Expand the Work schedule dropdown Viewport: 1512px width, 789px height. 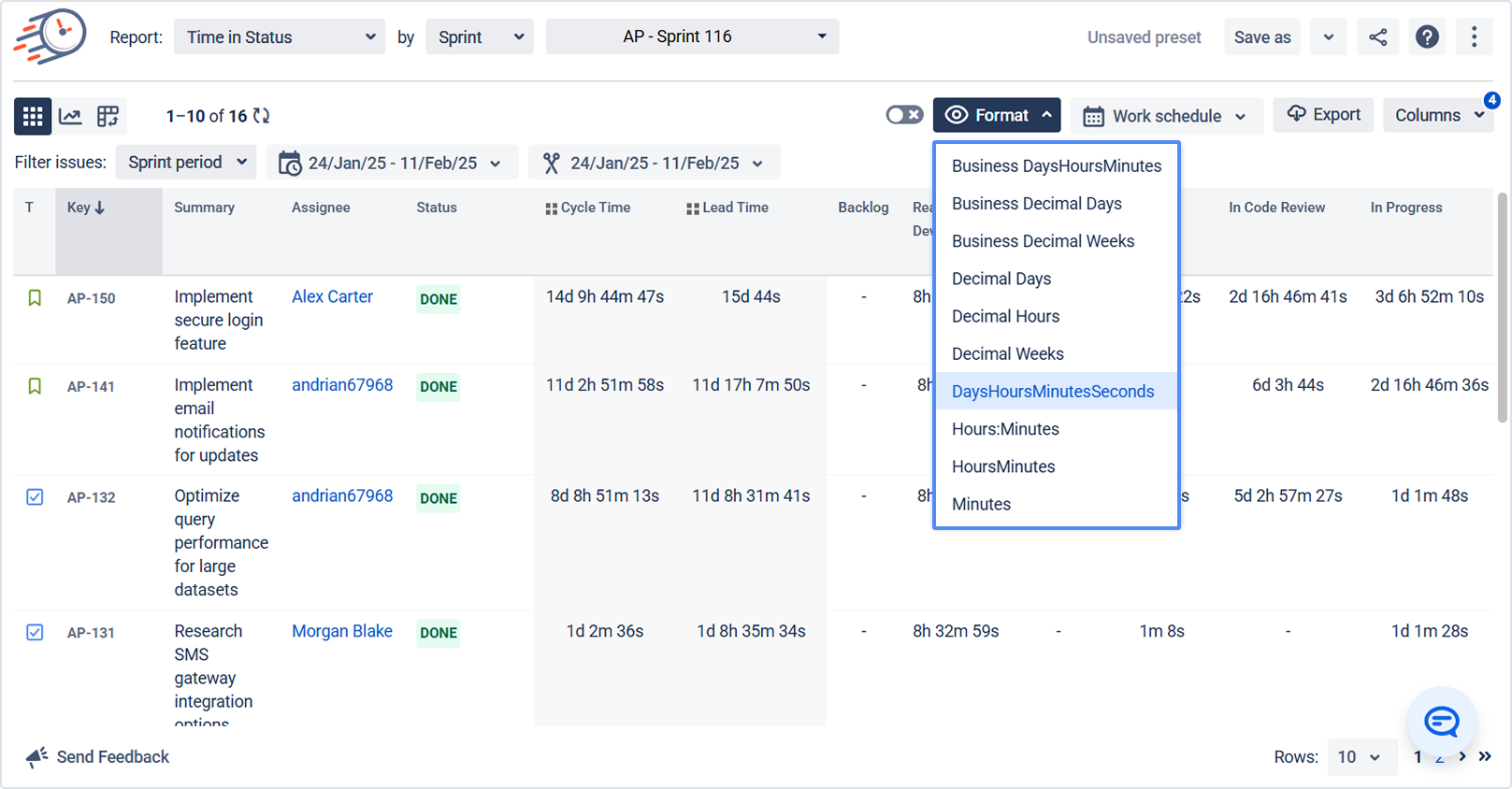1166,116
